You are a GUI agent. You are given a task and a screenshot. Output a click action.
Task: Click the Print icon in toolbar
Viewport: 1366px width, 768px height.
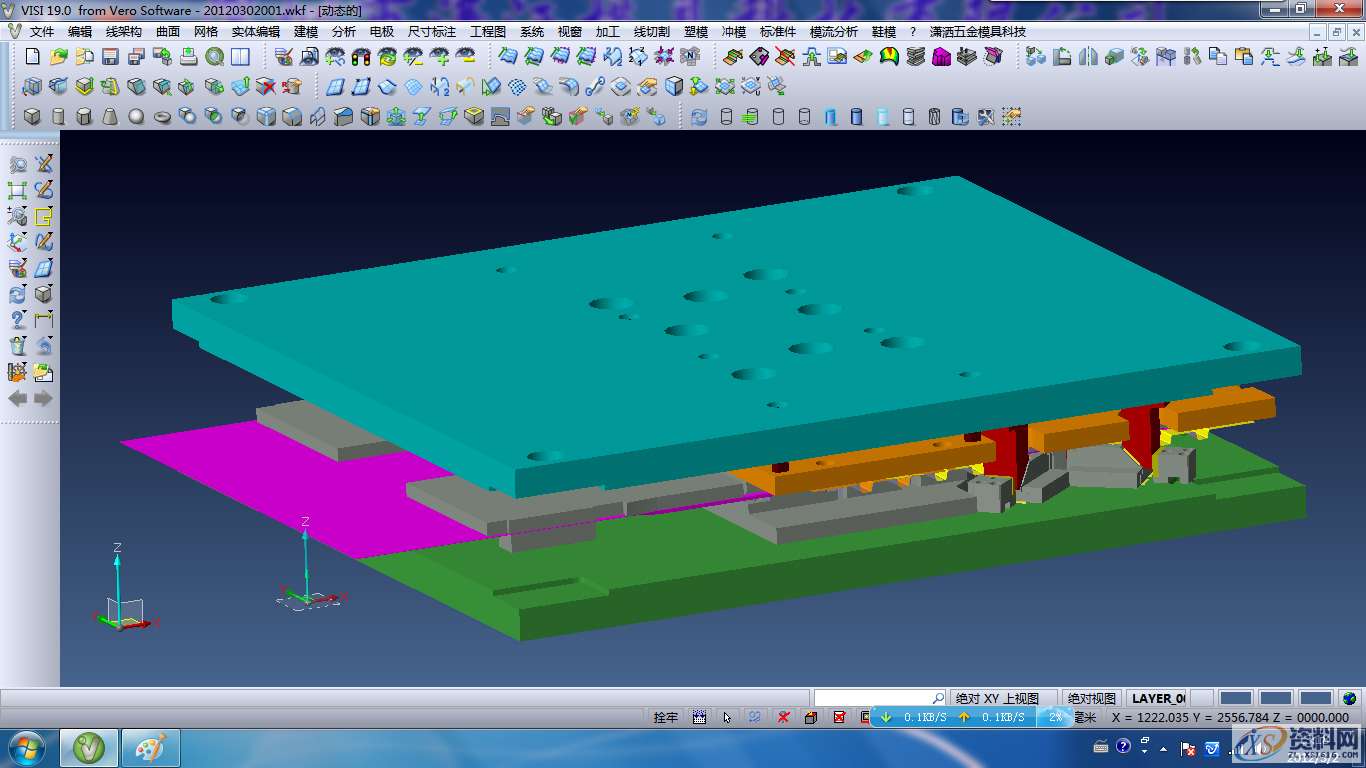[x=188, y=57]
